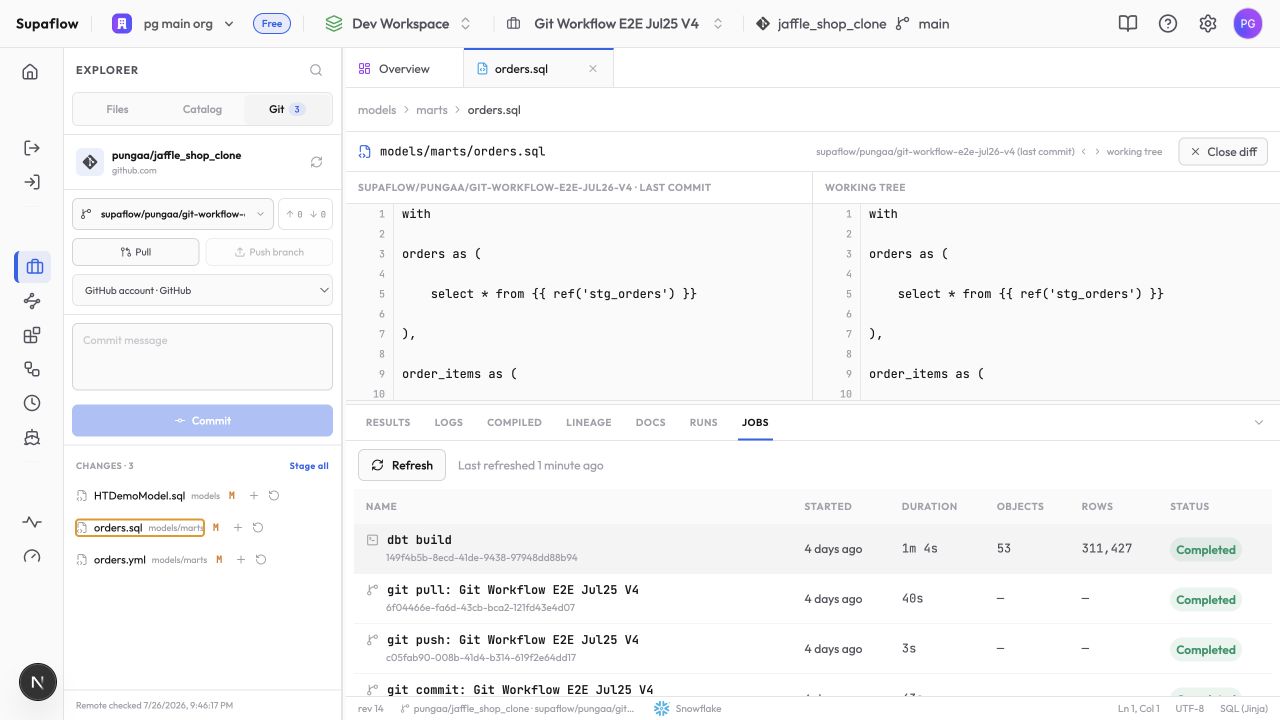Click the Free plan badge

tap(272, 24)
